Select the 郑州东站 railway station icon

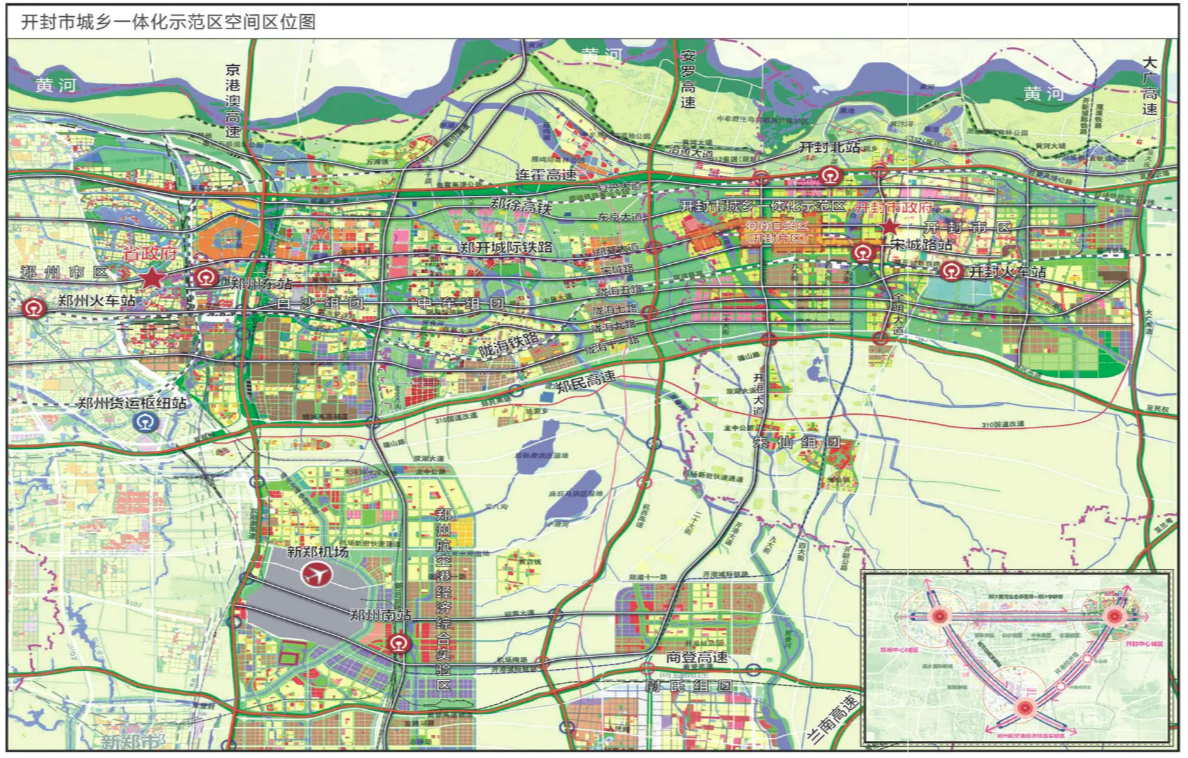click(206, 278)
